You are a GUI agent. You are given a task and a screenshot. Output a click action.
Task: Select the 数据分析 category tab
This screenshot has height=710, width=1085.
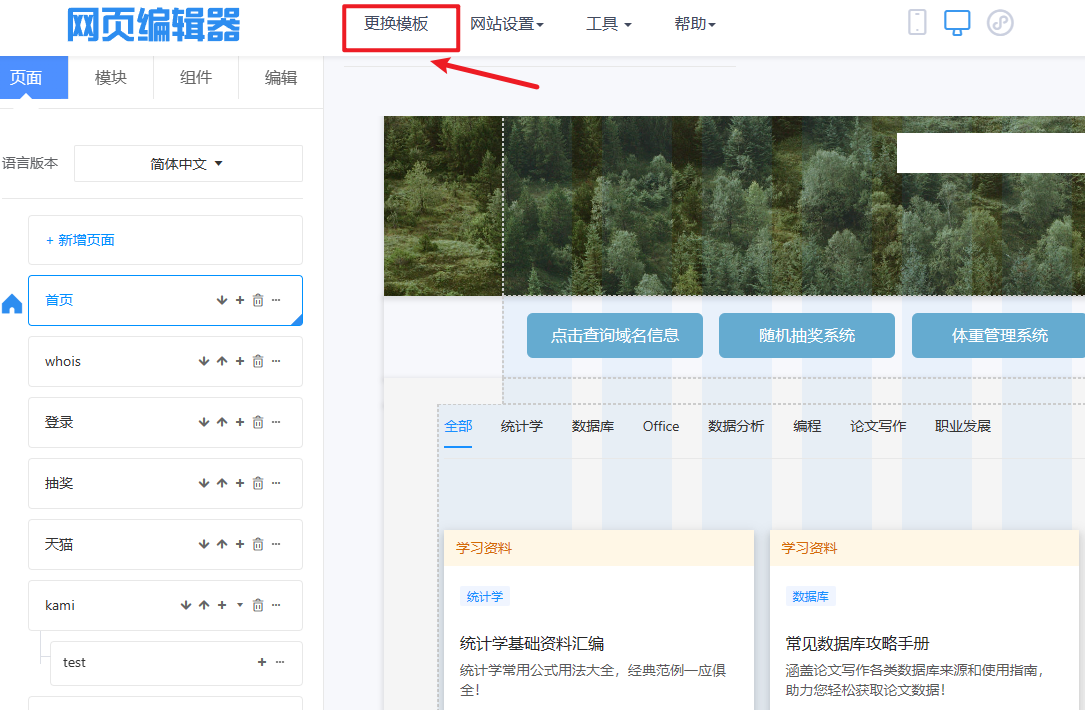[x=736, y=426]
